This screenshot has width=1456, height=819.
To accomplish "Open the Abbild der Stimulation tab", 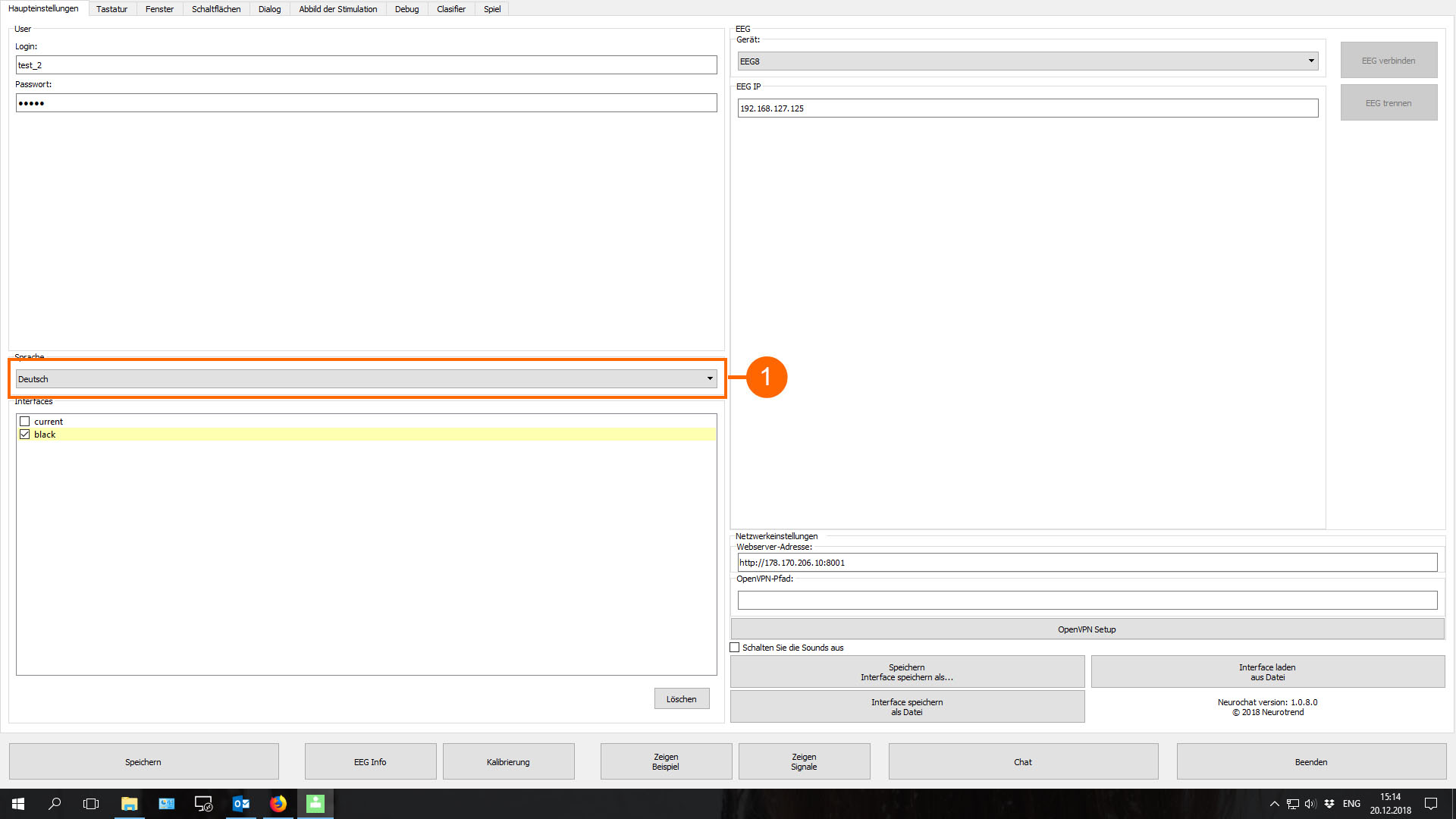I will click(x=337, y=9).
